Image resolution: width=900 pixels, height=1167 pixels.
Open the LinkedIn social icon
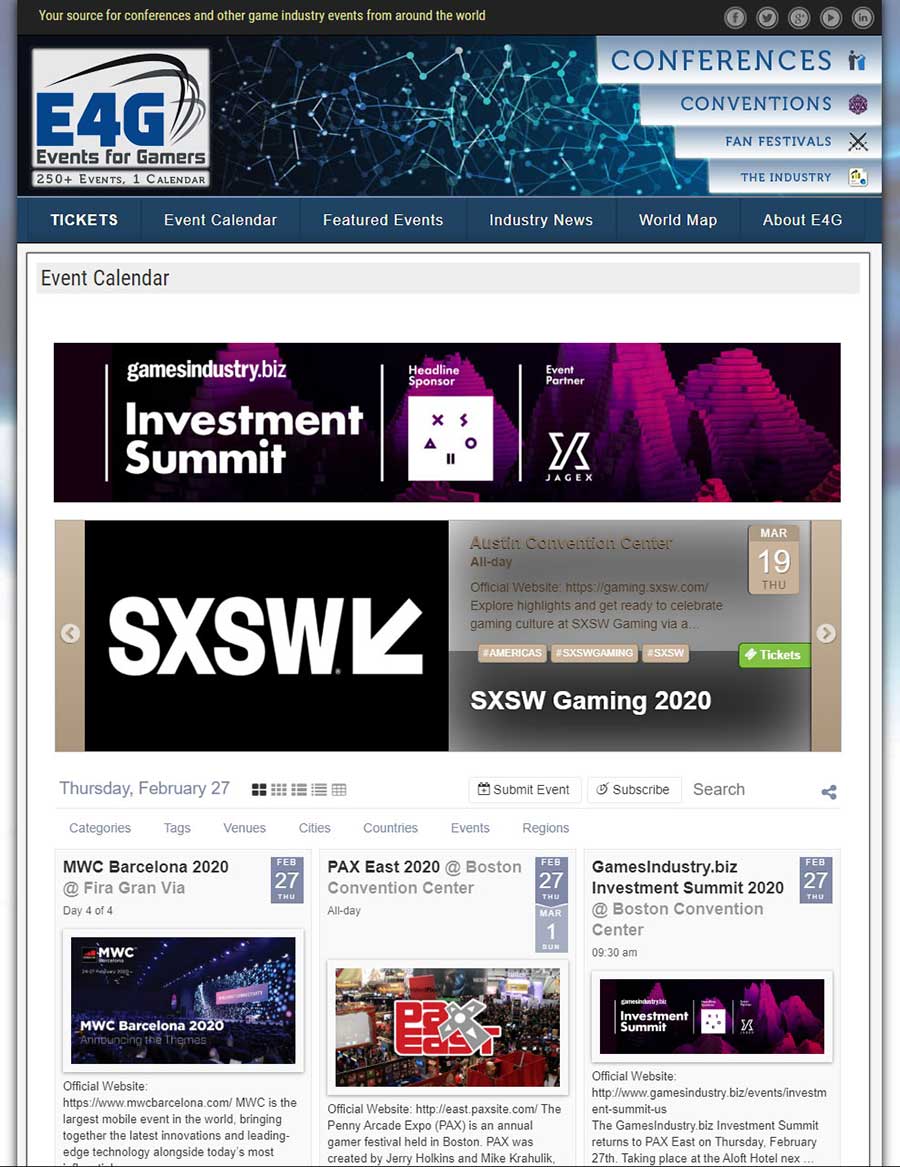(863, 17)
